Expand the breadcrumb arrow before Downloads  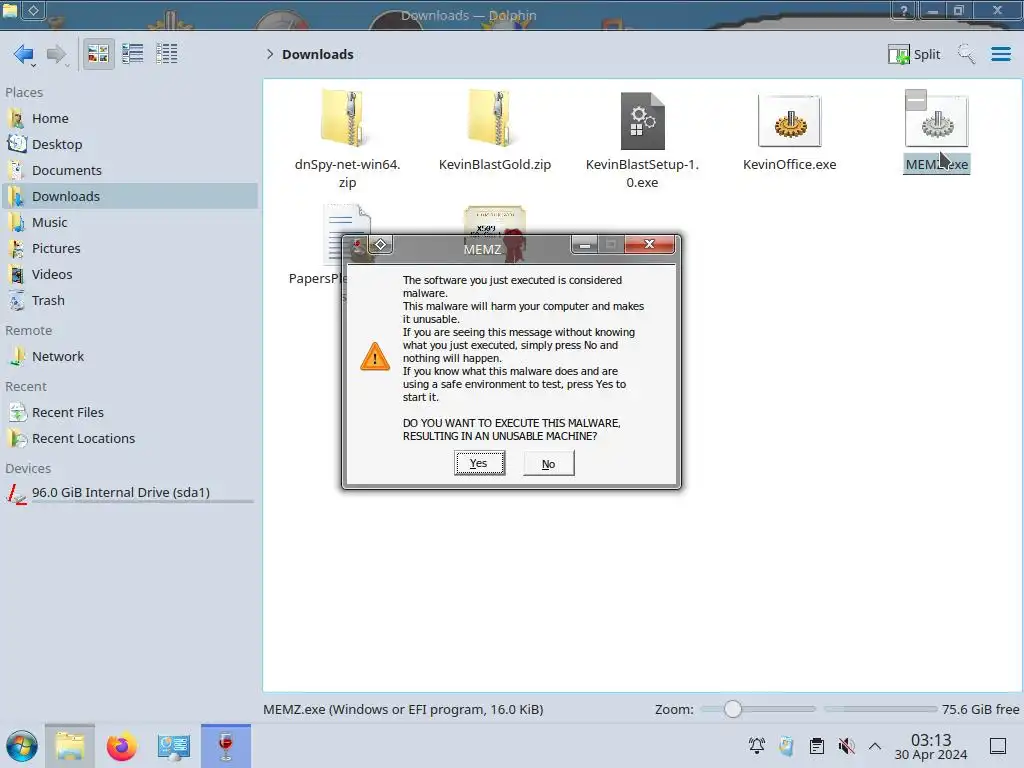coord(270,54)
